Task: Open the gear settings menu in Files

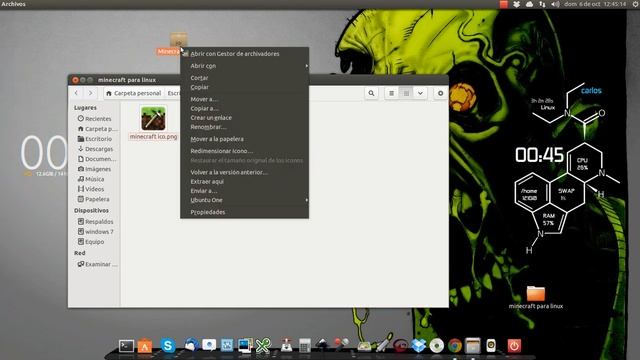Action: pyautogui.click(x=440, y=93)
